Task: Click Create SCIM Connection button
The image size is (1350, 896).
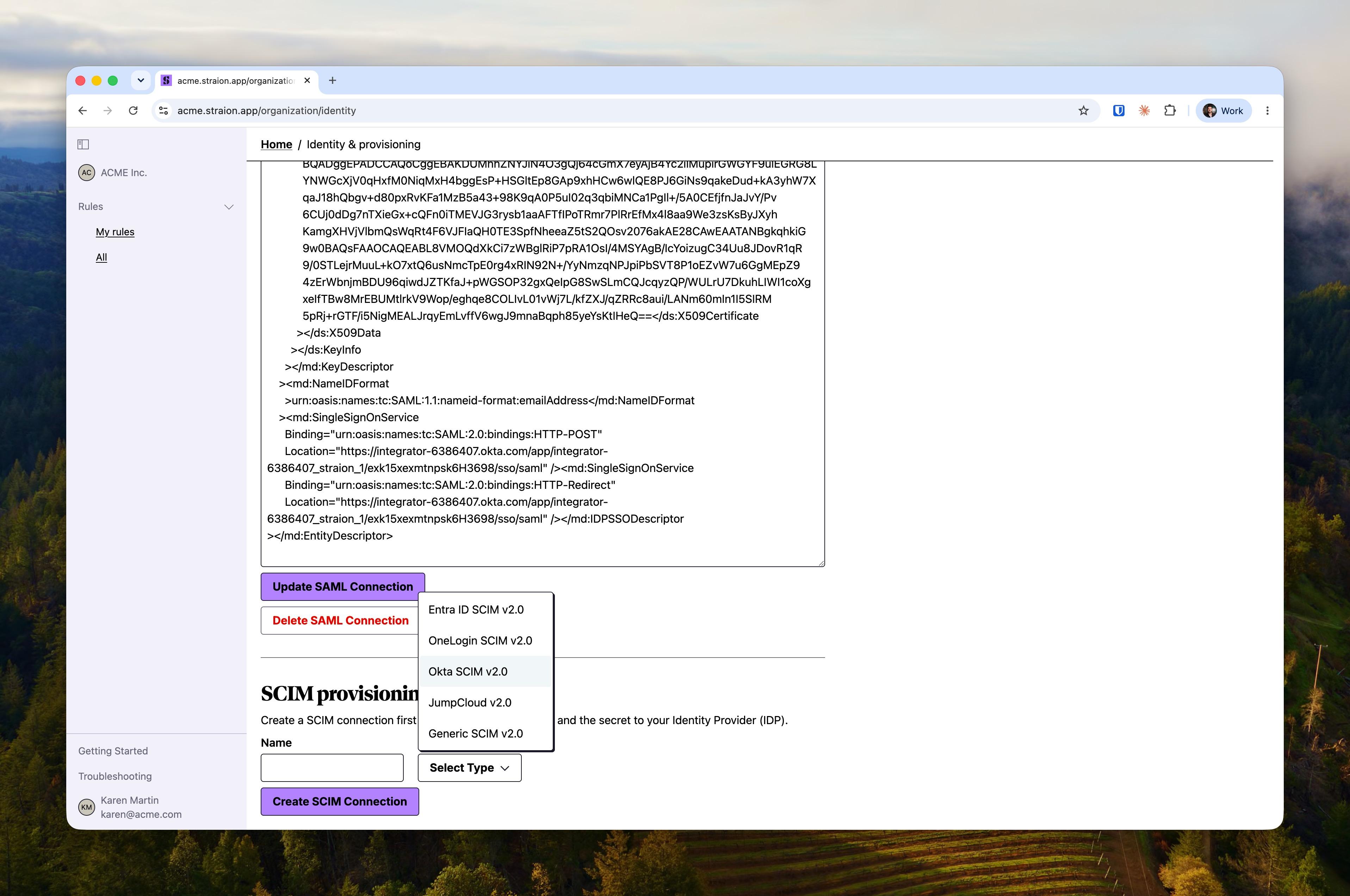Action: [340, 801]
